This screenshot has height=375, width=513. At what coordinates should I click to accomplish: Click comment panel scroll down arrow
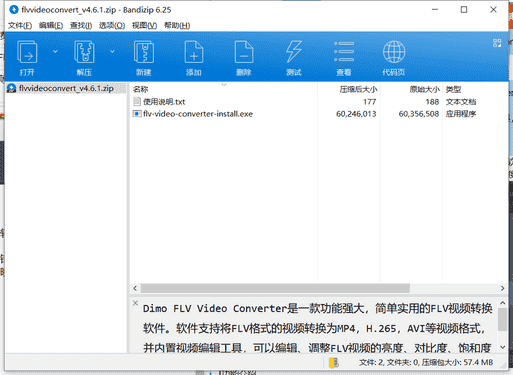point(502,347)
